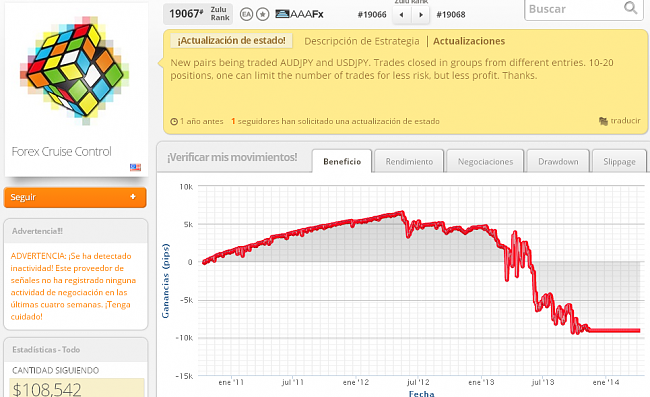Image resolution: width=650 pixels, height=397 pixels.
Task: Click the translate icon
Action: pyautogui.click(x=603, y=121)
